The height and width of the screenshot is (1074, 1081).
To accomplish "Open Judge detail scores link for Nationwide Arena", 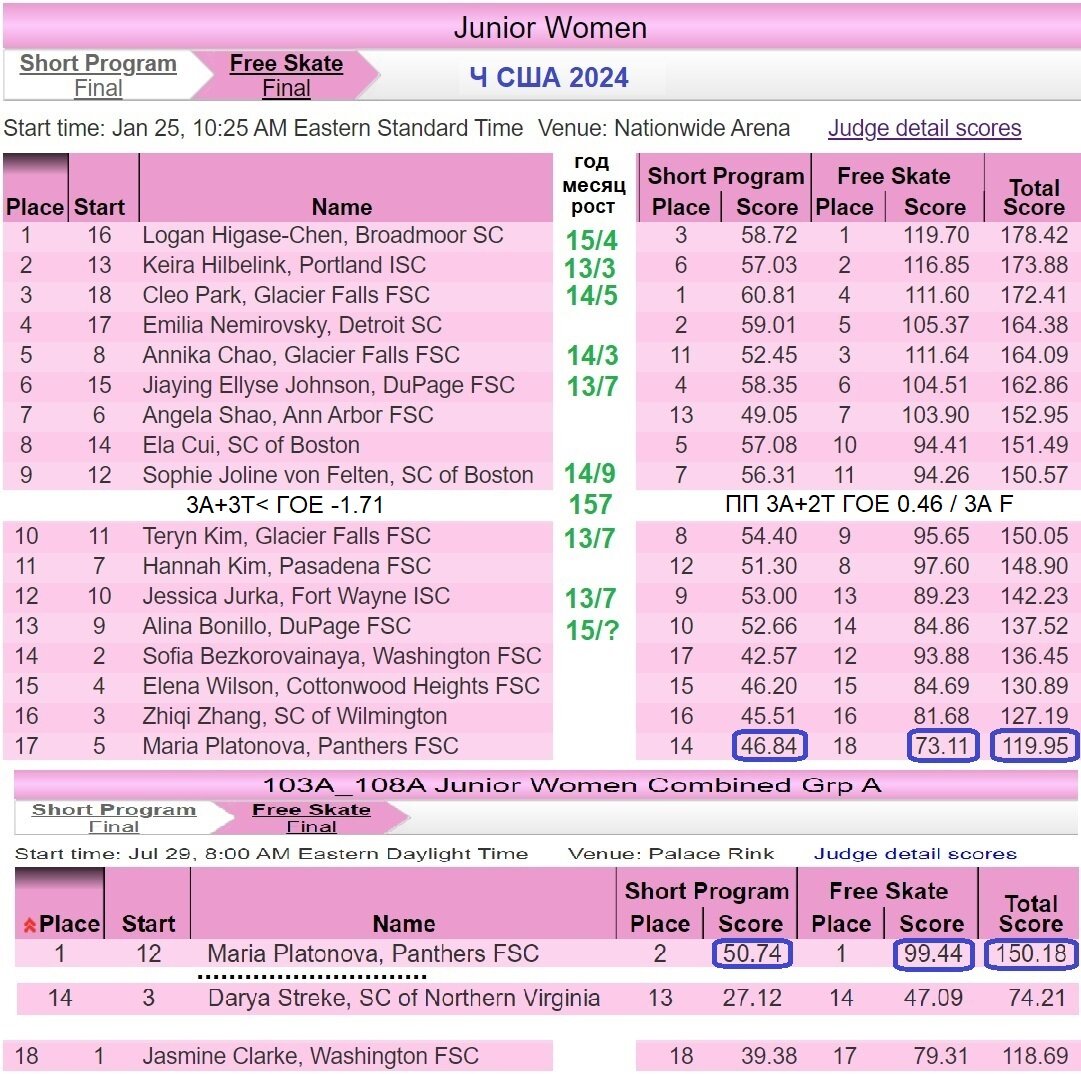I will coord(925,128).
